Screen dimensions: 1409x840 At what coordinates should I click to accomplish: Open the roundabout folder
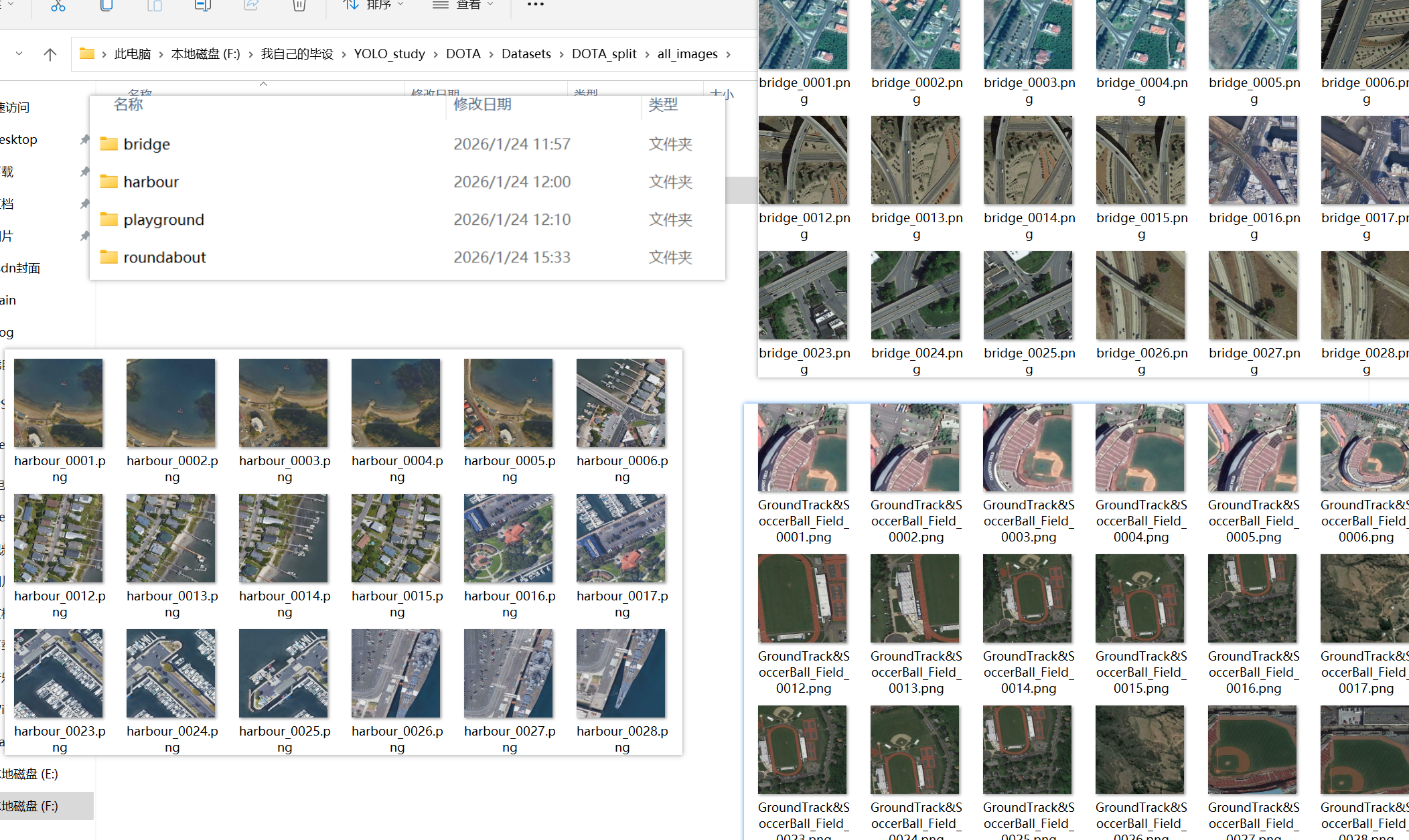(164, 258)
